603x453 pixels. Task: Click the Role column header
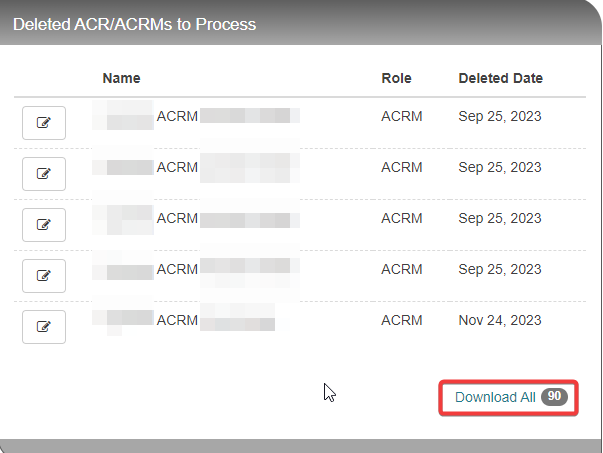[396, 78]
